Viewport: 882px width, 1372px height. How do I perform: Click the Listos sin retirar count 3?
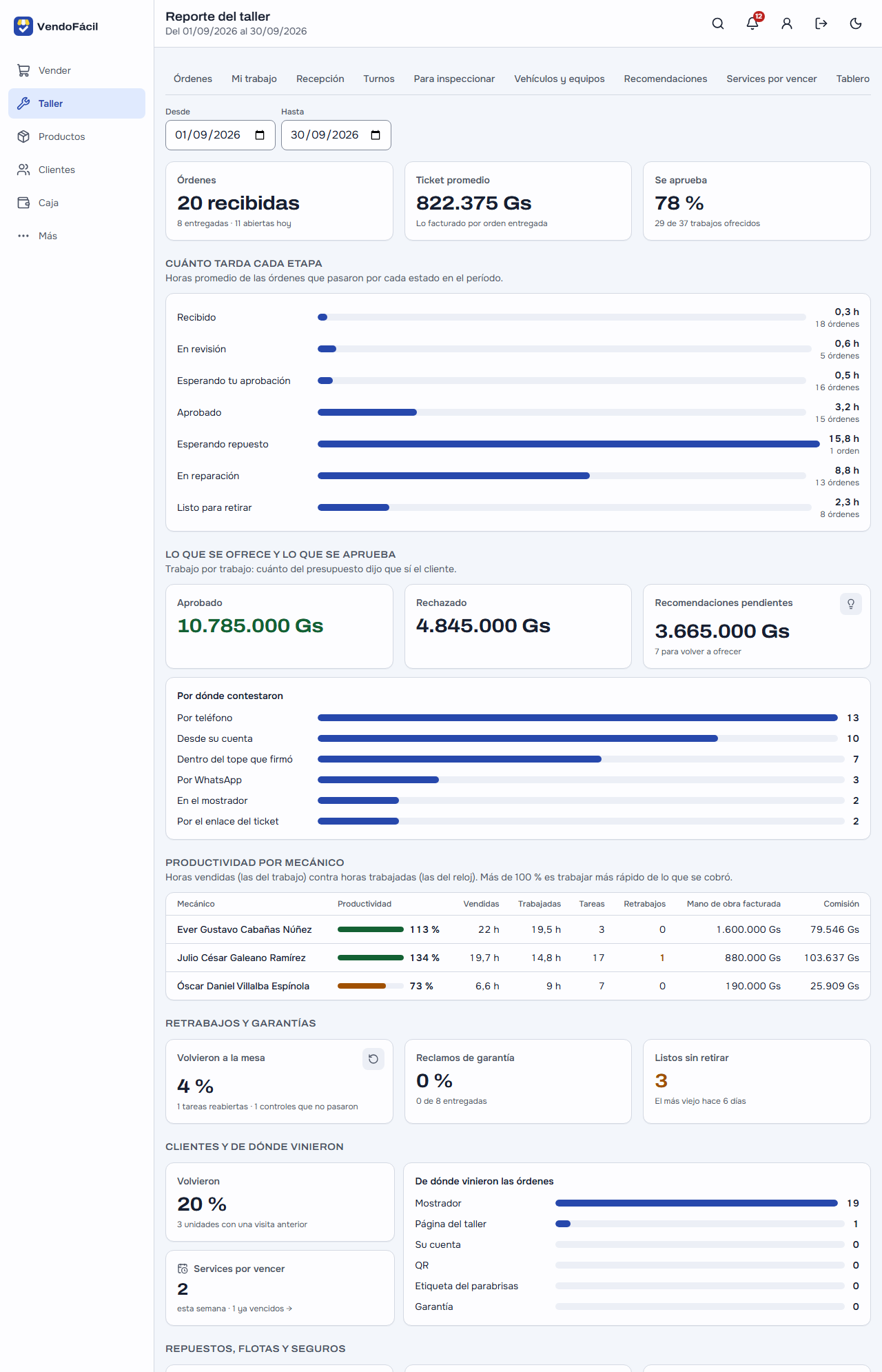661,1080
